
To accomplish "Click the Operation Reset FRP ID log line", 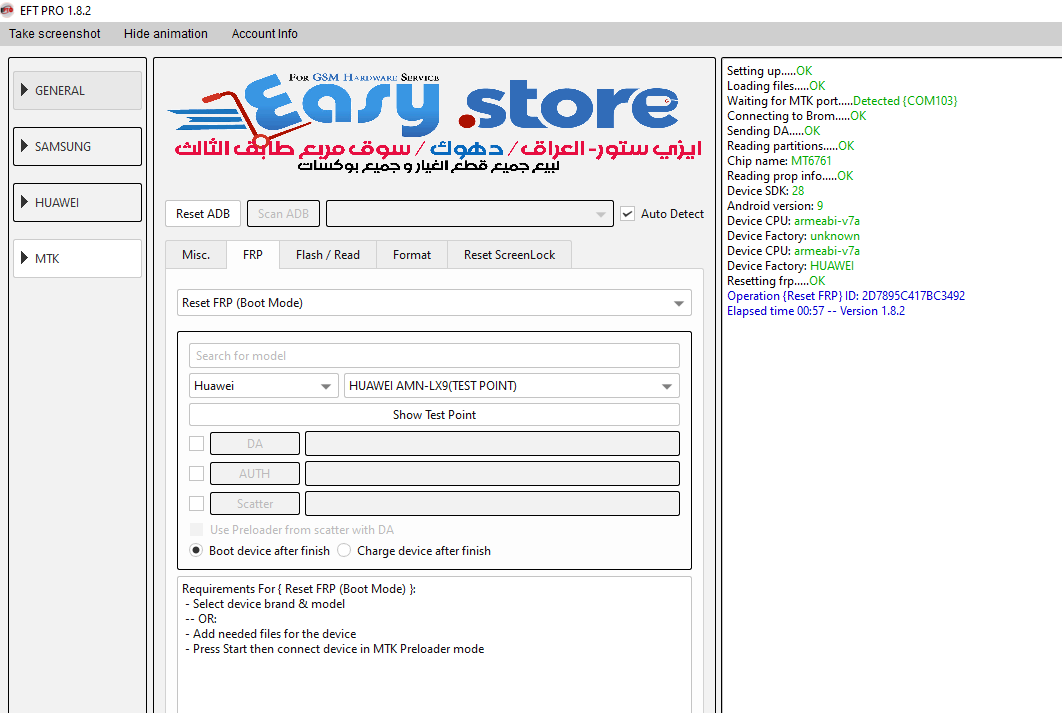I will click(846, 296).
